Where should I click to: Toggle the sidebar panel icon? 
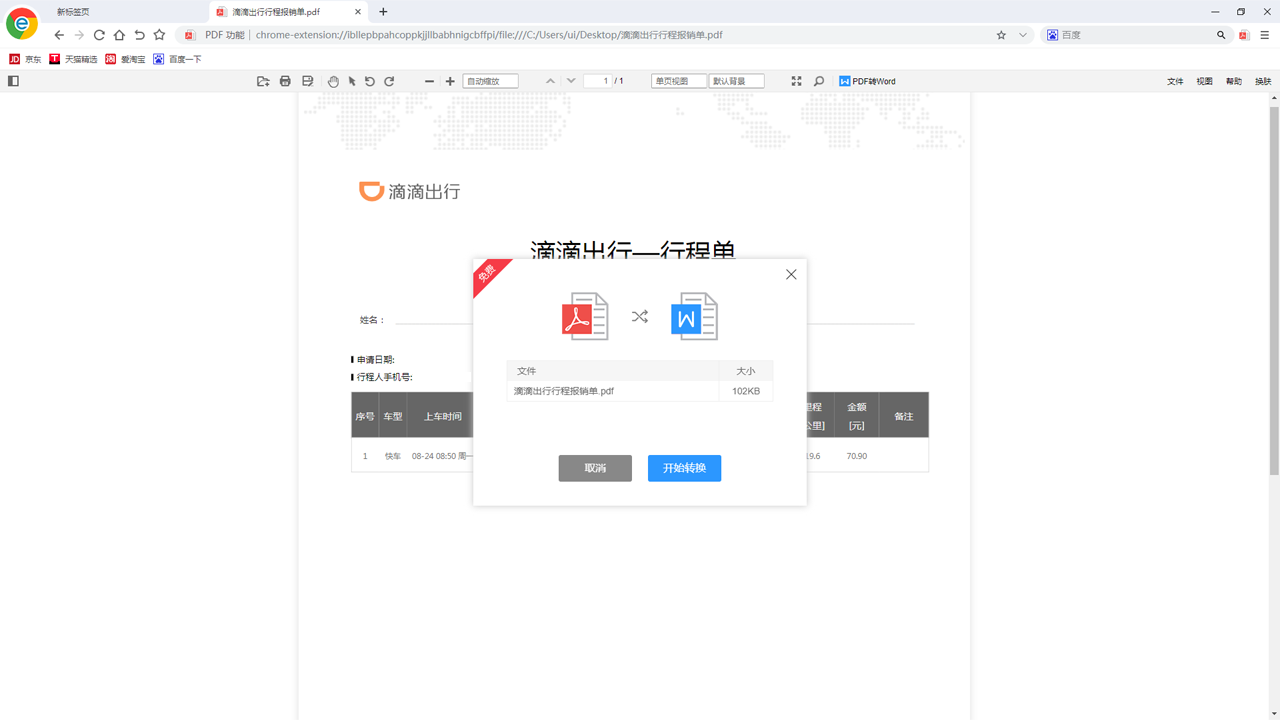click(x=13, y=81)
